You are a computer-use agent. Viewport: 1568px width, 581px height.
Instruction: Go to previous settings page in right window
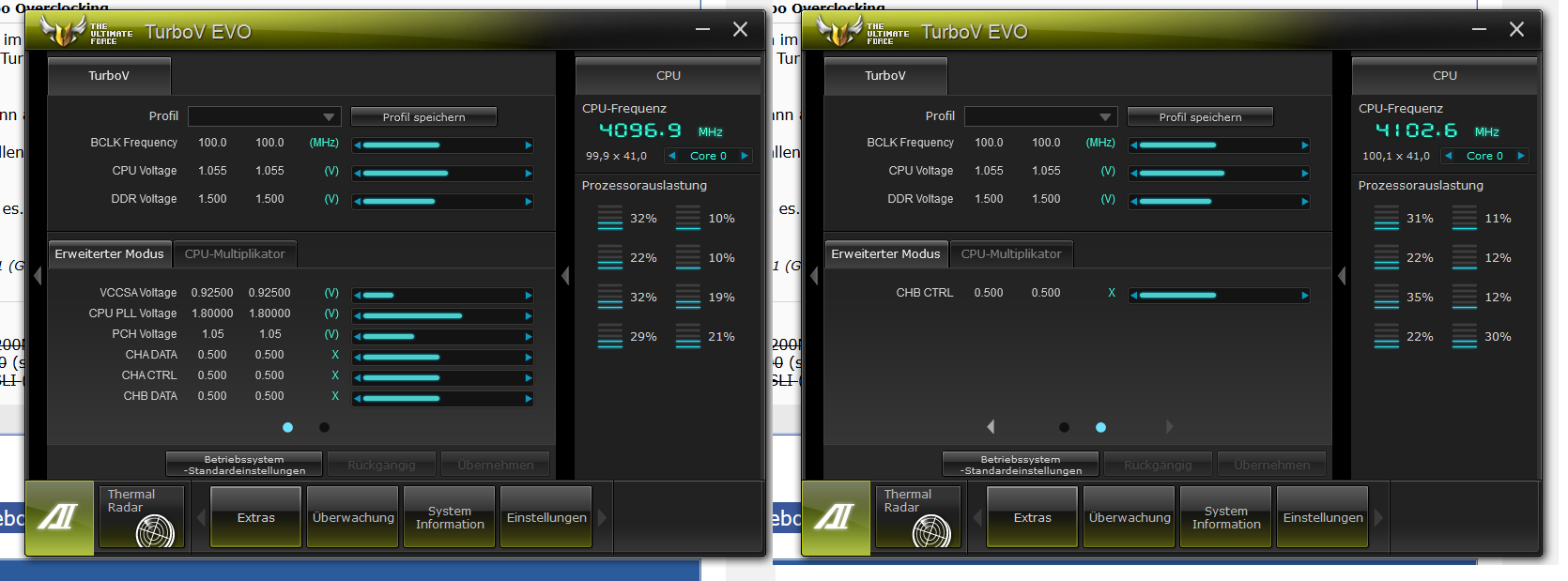point(991,427)
